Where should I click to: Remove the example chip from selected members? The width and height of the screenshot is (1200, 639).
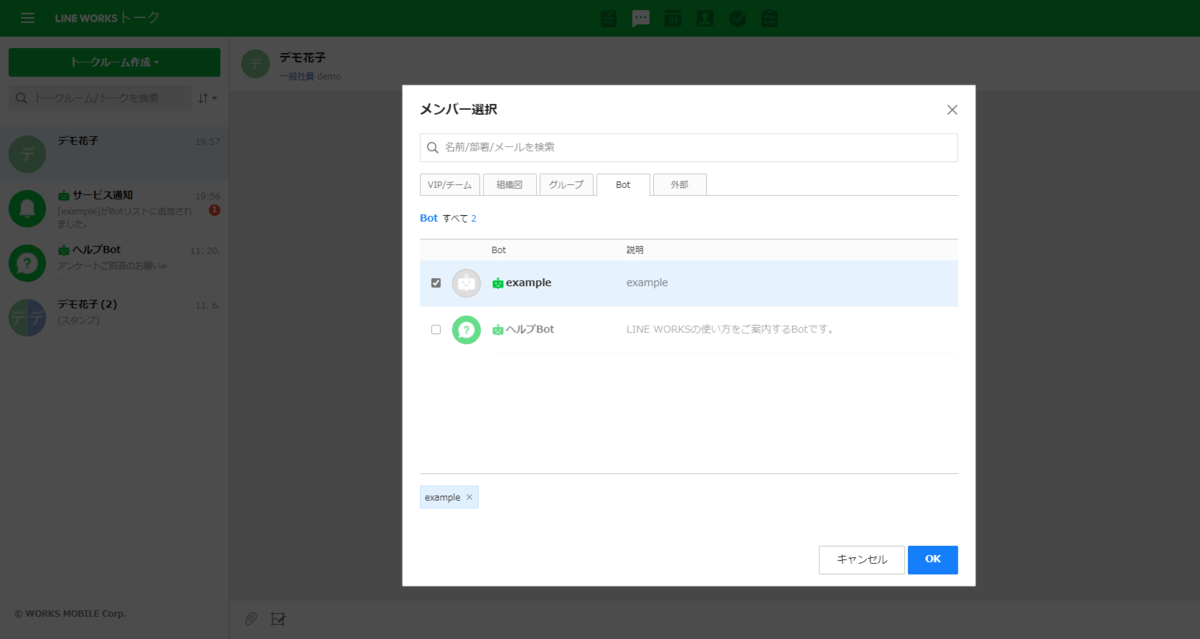click(x=470, y=497)
